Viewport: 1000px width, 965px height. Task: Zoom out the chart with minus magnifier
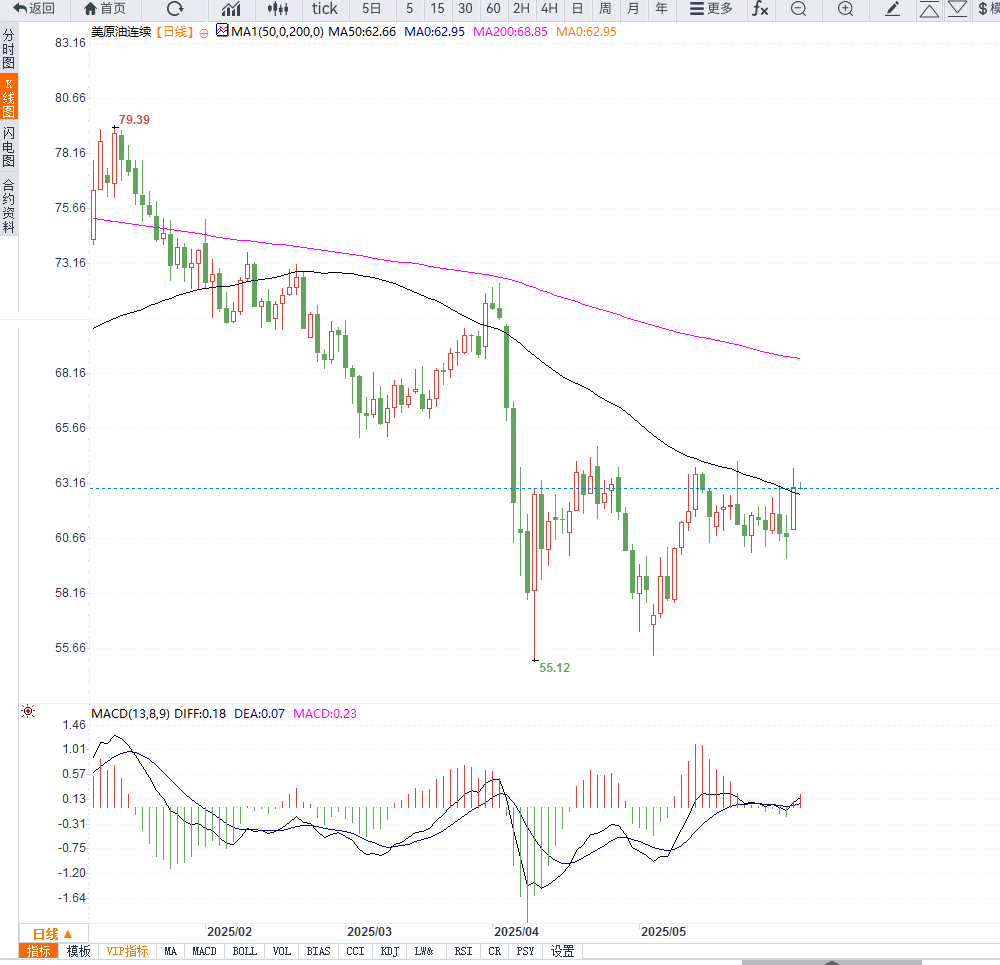pyautogui.click(x=798, y=9)
